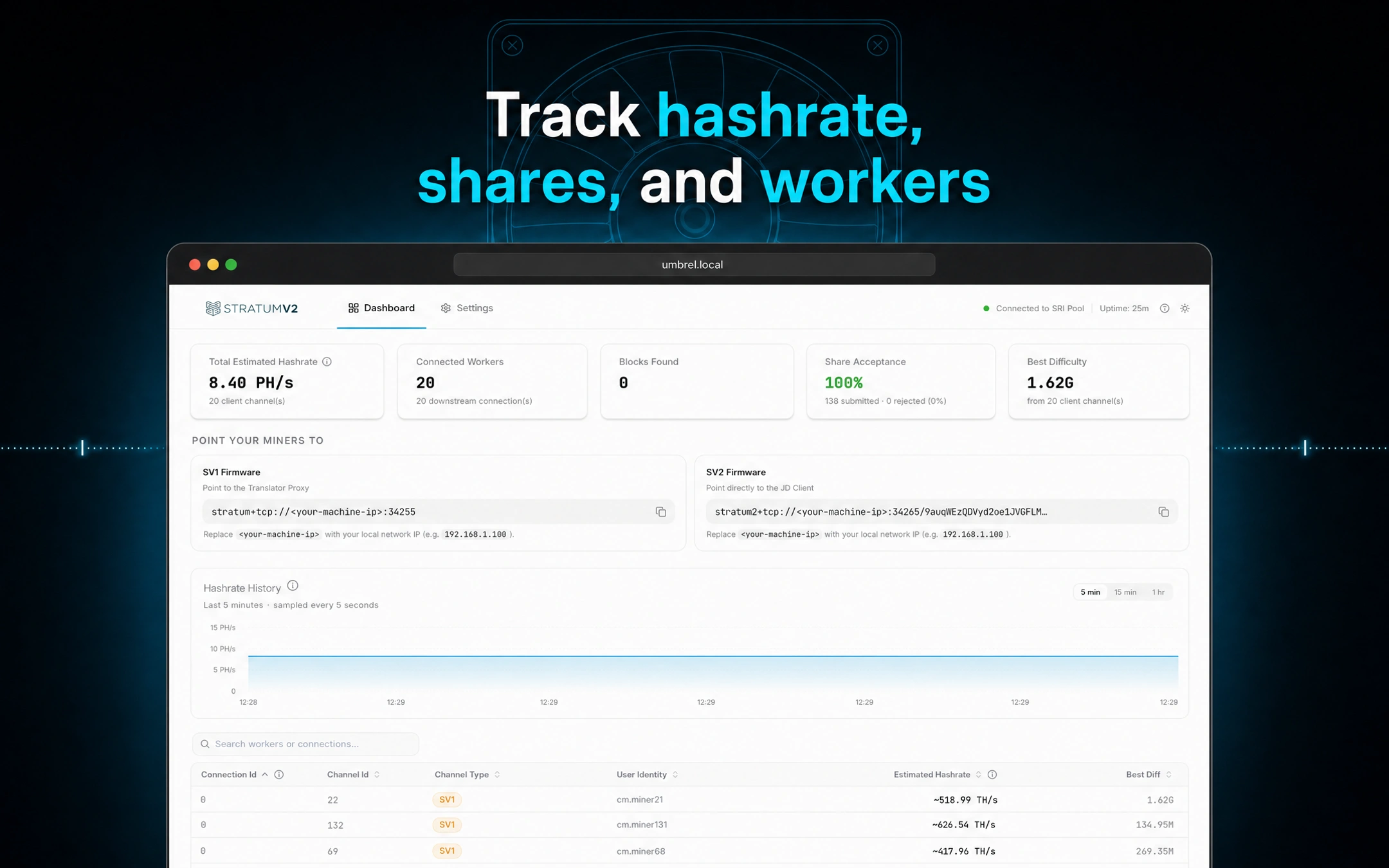Click the ~626.54 TH/s hashrate value
The image size is (1389, 868).
[963, 825]
